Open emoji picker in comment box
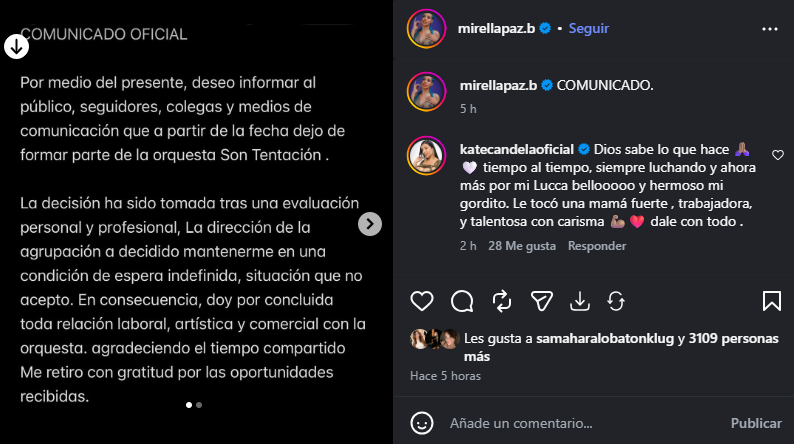794x444 pixels. click(x=422, y=423)
